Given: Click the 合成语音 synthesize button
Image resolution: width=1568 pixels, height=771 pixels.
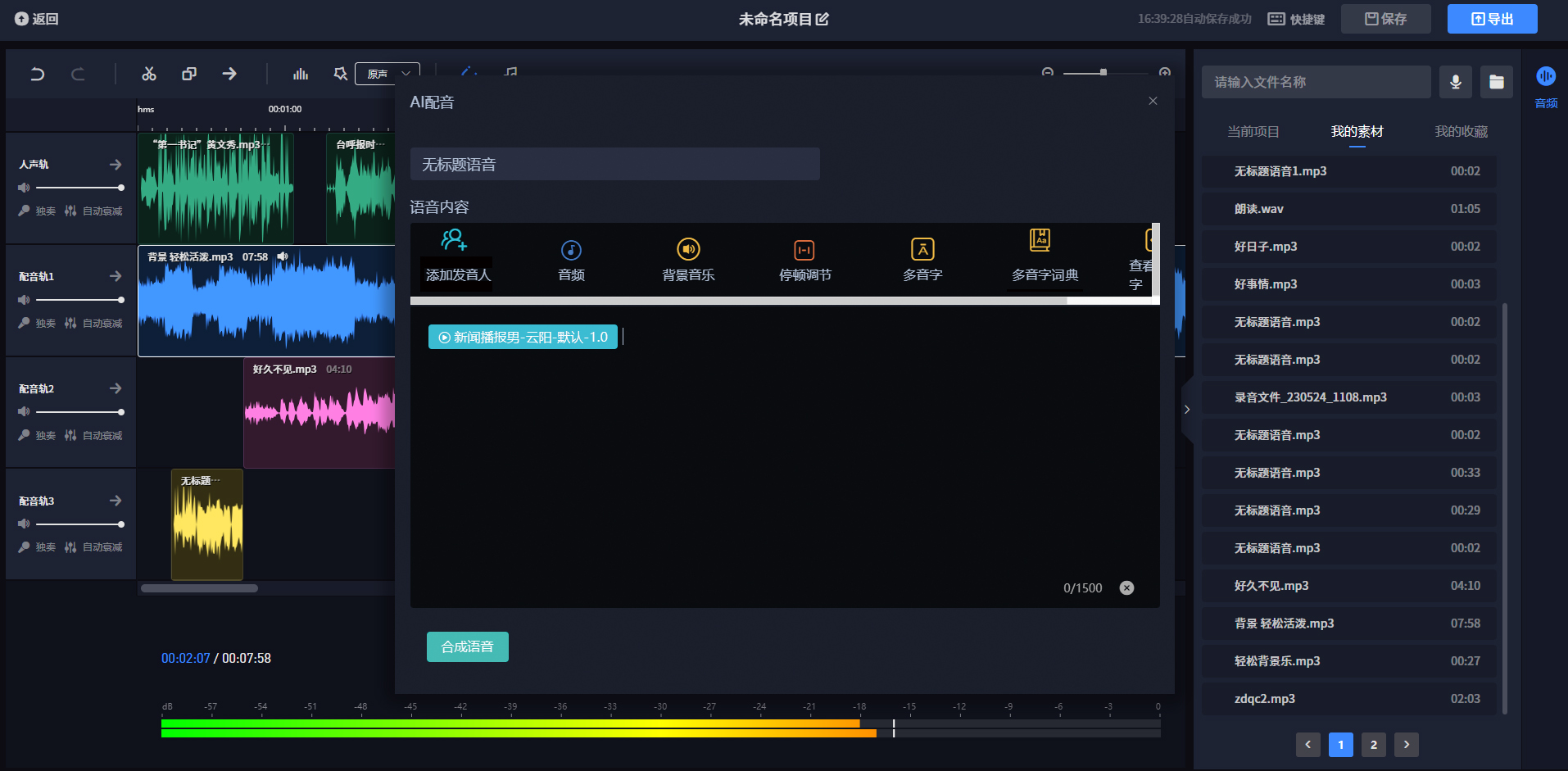Looking at the screenshot, I should coord(467,646).
